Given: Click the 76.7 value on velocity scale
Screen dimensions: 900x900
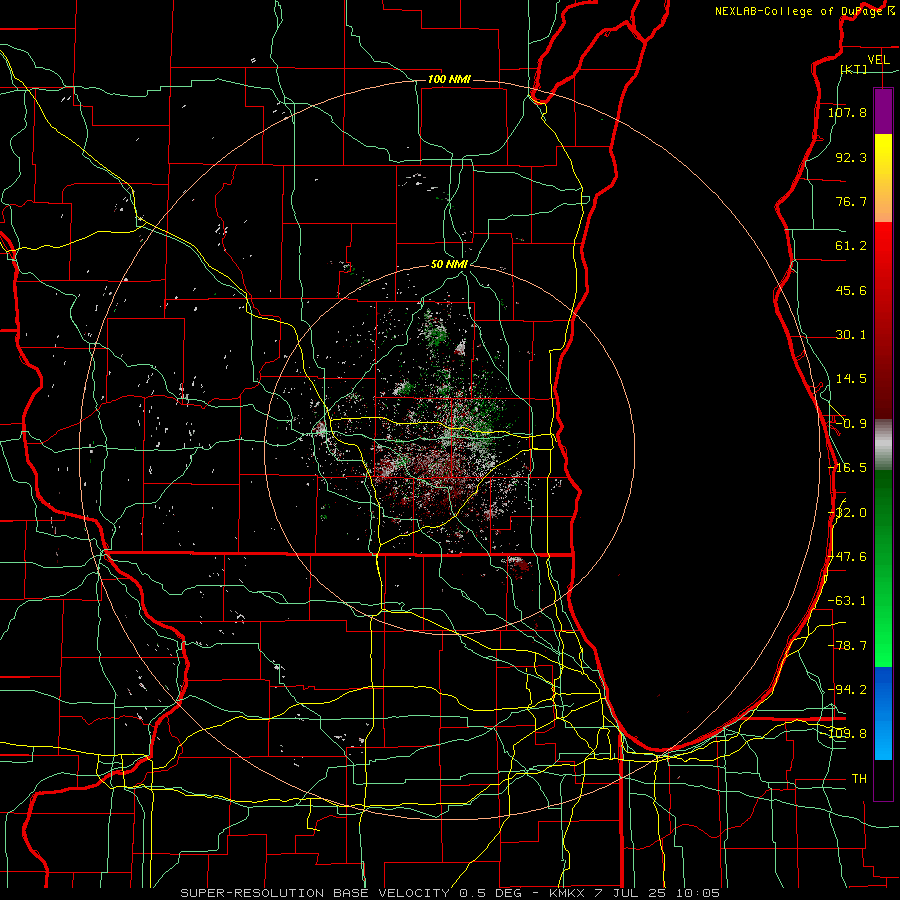Looking at the screenshot, I should tap(851, 201).
